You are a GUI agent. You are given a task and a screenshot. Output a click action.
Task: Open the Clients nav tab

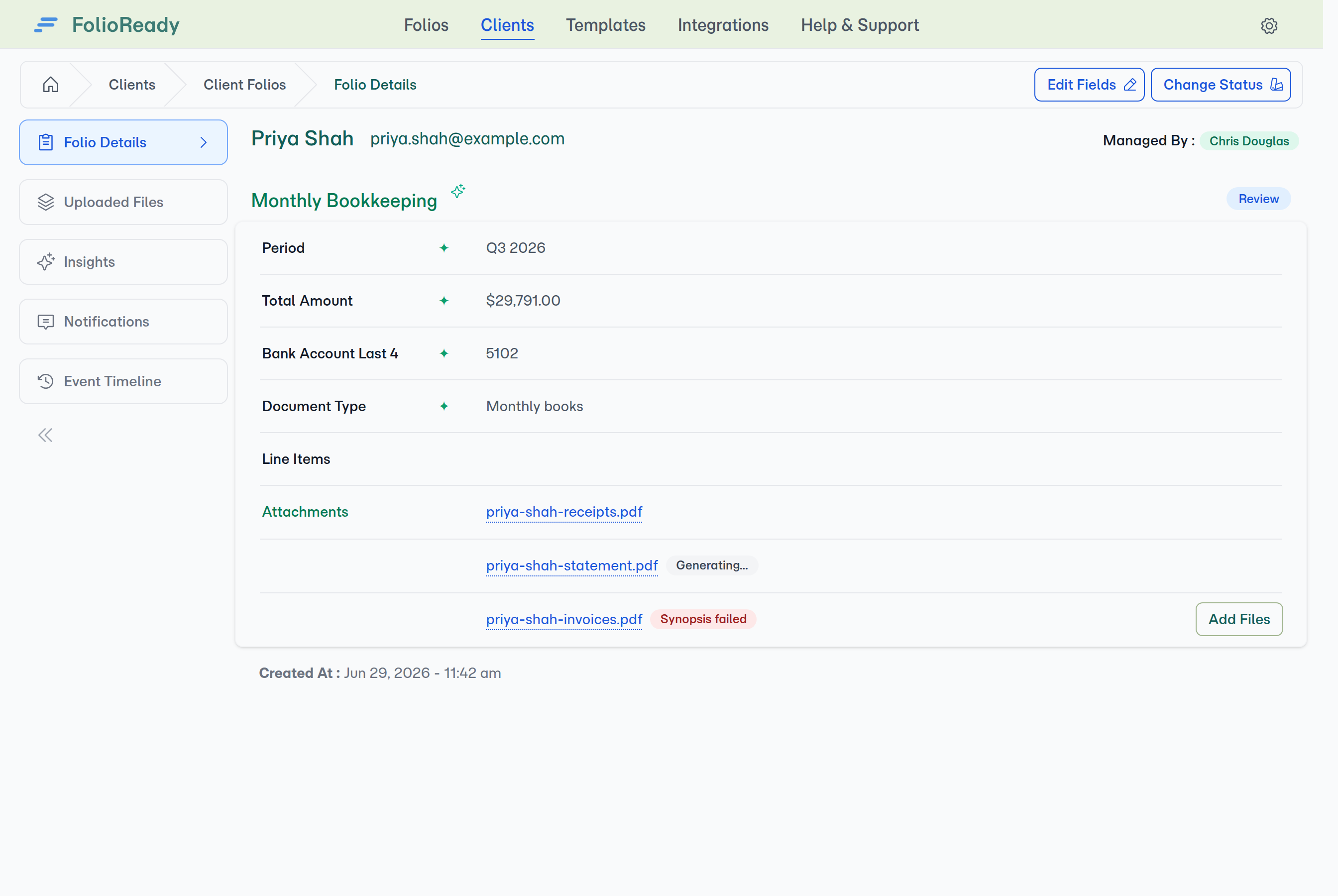click(x=507, y=25)
